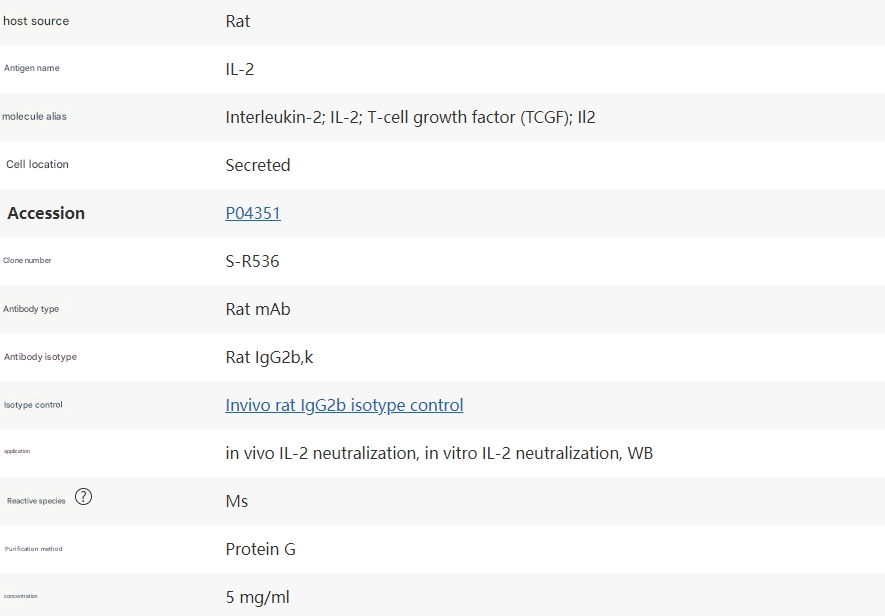Click the 'Cell location' label

[x=37, y=165]
